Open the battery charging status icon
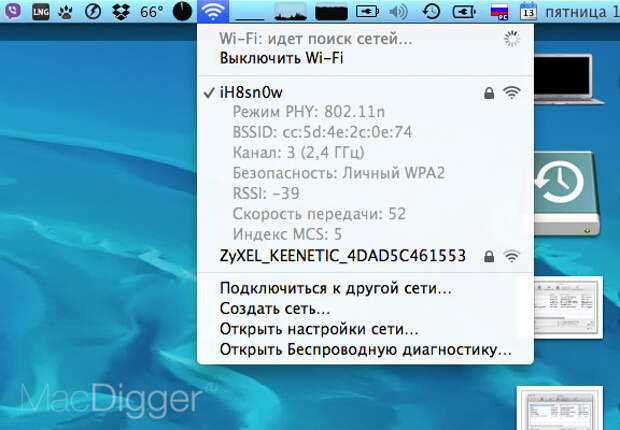 [x=367, y=12]
